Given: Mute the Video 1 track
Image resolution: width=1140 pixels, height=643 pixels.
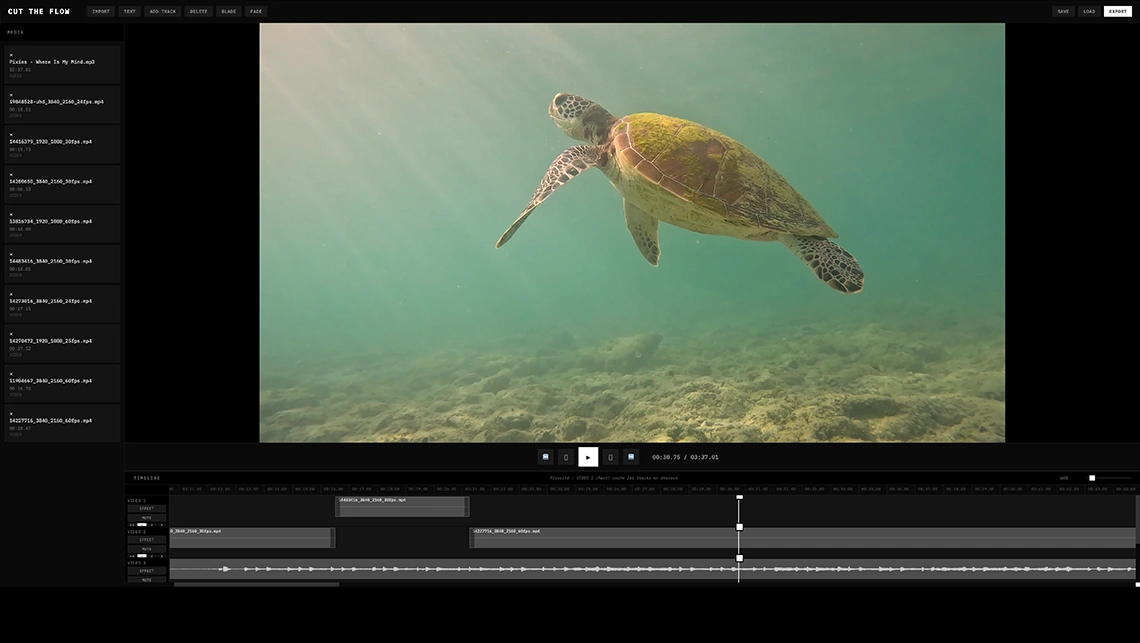Looking at the screenshot, I should [x=146, y=517].
